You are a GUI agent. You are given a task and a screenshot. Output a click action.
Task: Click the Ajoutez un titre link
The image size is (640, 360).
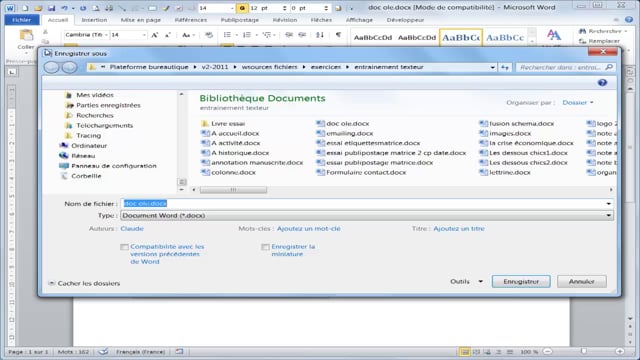[x=459, y=229]
